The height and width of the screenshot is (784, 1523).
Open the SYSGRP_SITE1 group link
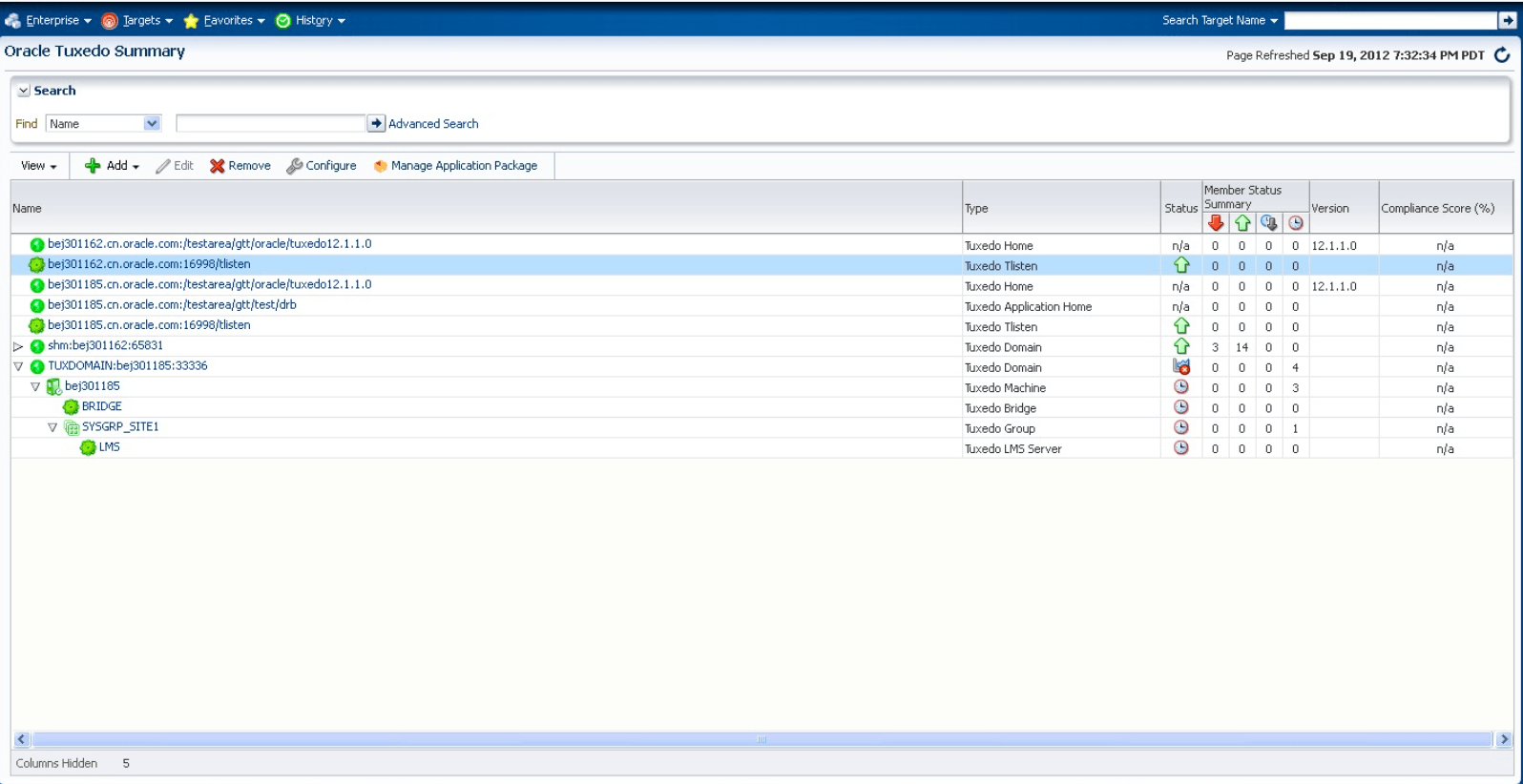(x=120, y=426)
